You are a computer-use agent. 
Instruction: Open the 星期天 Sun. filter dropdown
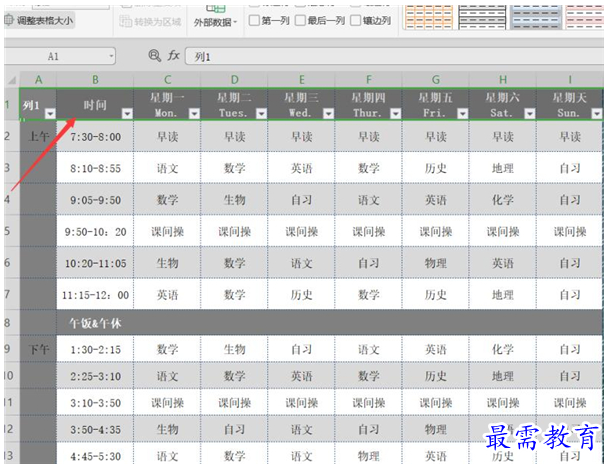pos(597,114)
